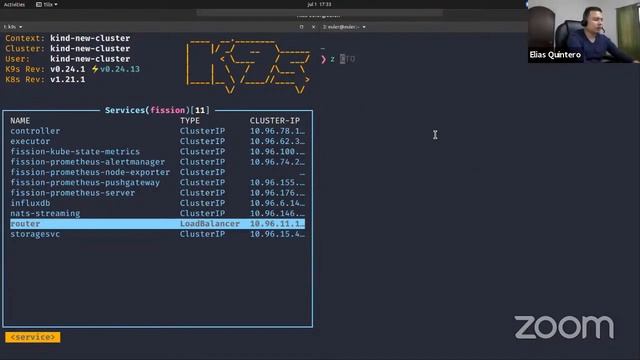This screenshot has height=360, width=640.
Task: Click the v0.24.13 update version text
Action: pos(120,69)
